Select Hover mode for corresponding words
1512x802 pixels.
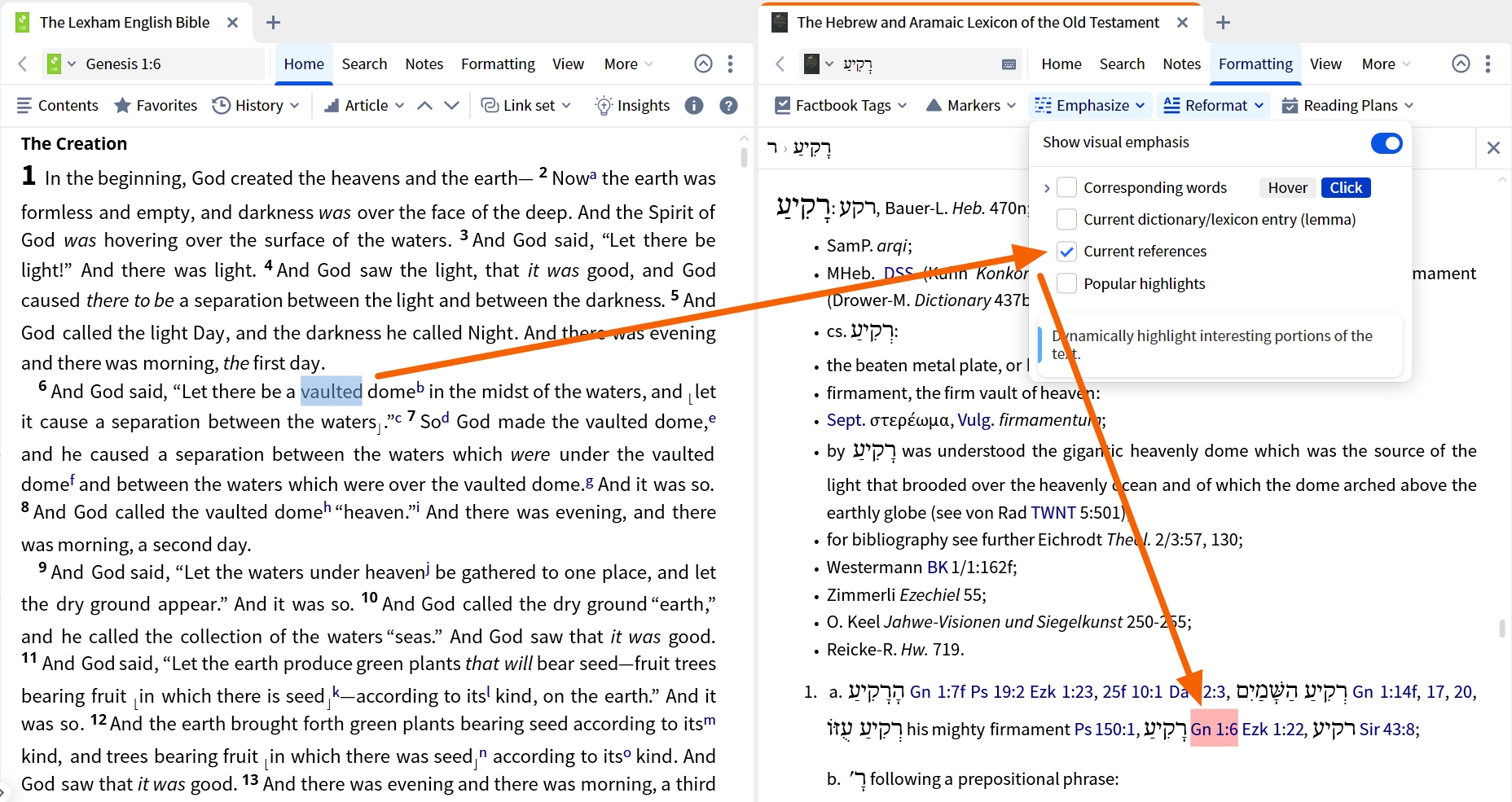coord(1287,187)
